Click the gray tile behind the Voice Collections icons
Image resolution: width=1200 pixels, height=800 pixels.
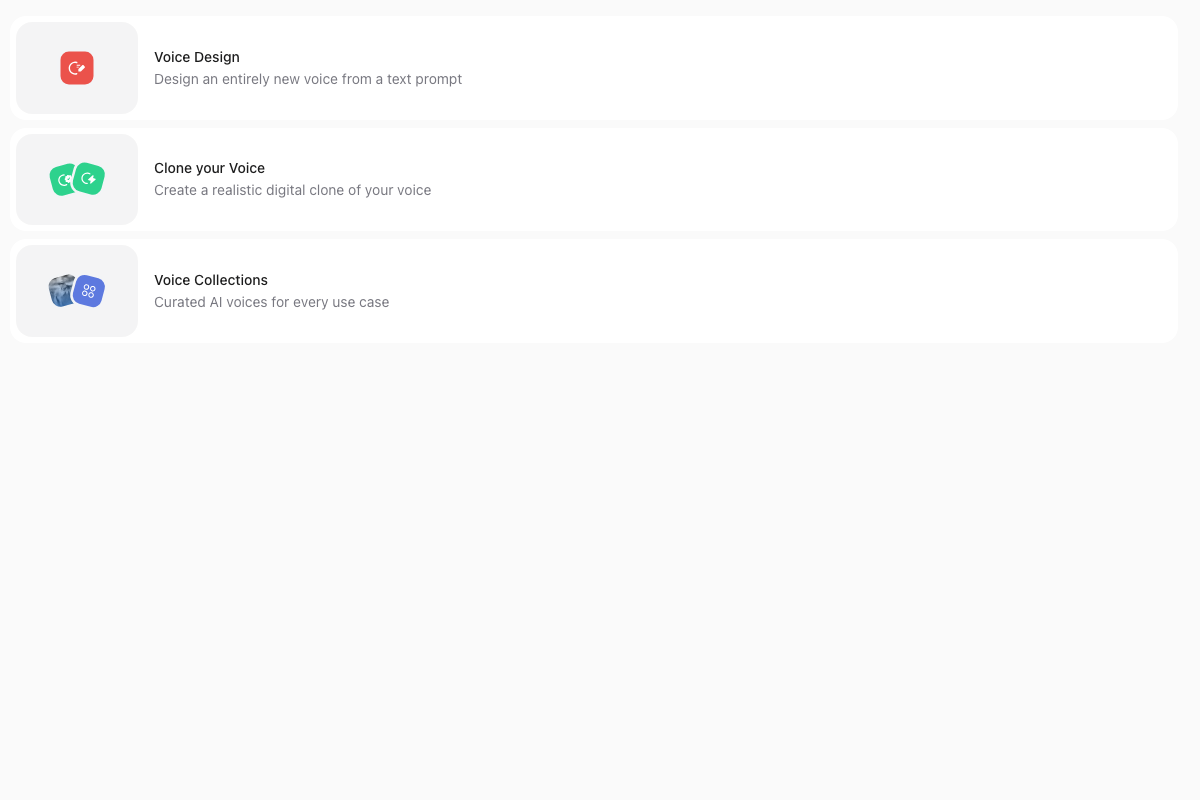(77, 291)
